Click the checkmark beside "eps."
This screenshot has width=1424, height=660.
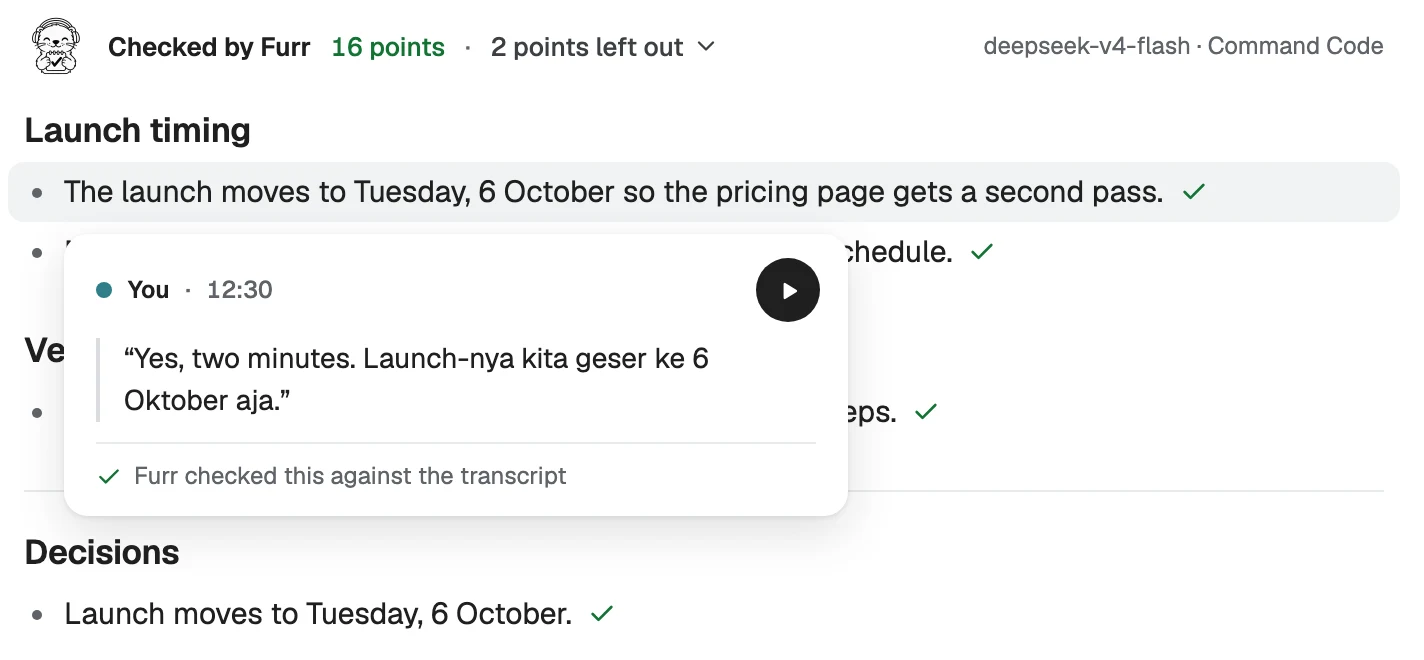926,411
